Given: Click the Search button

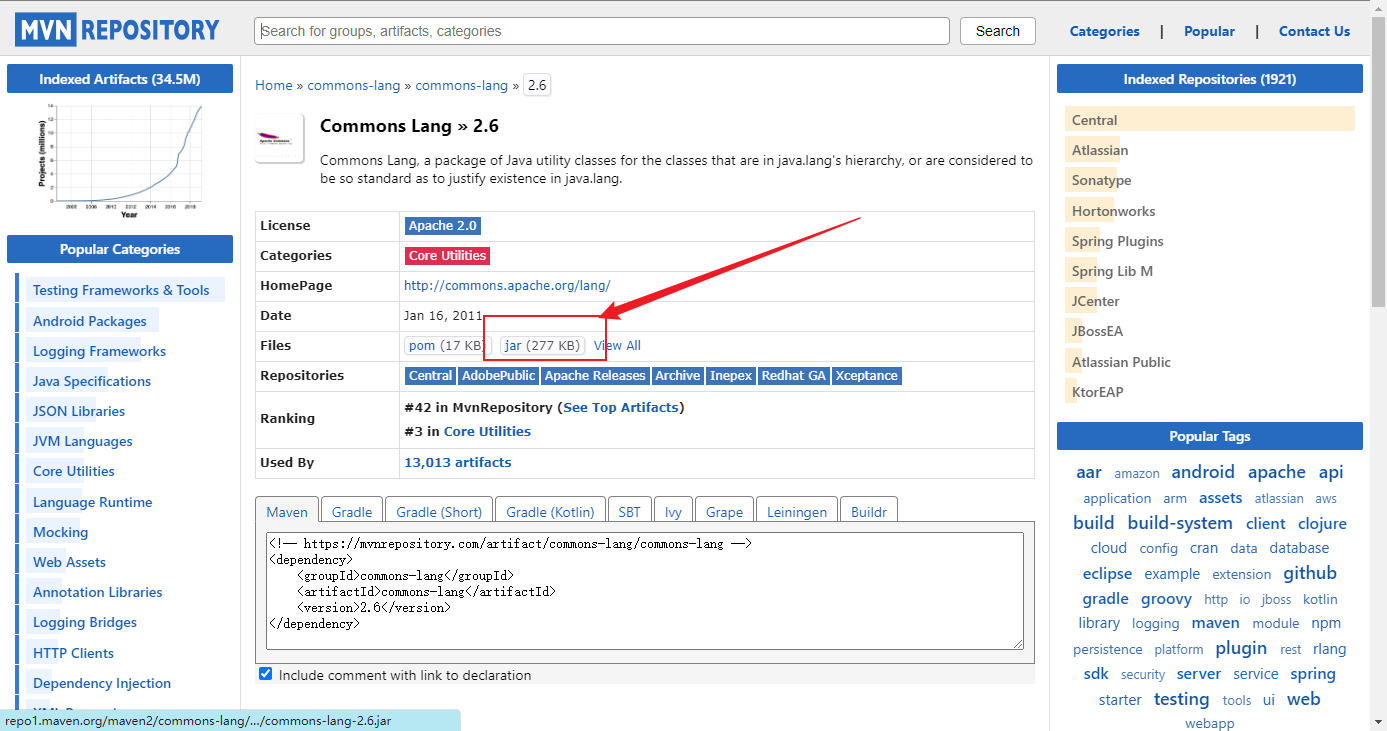Looking at the screenshot, I should tap(997, 31).
